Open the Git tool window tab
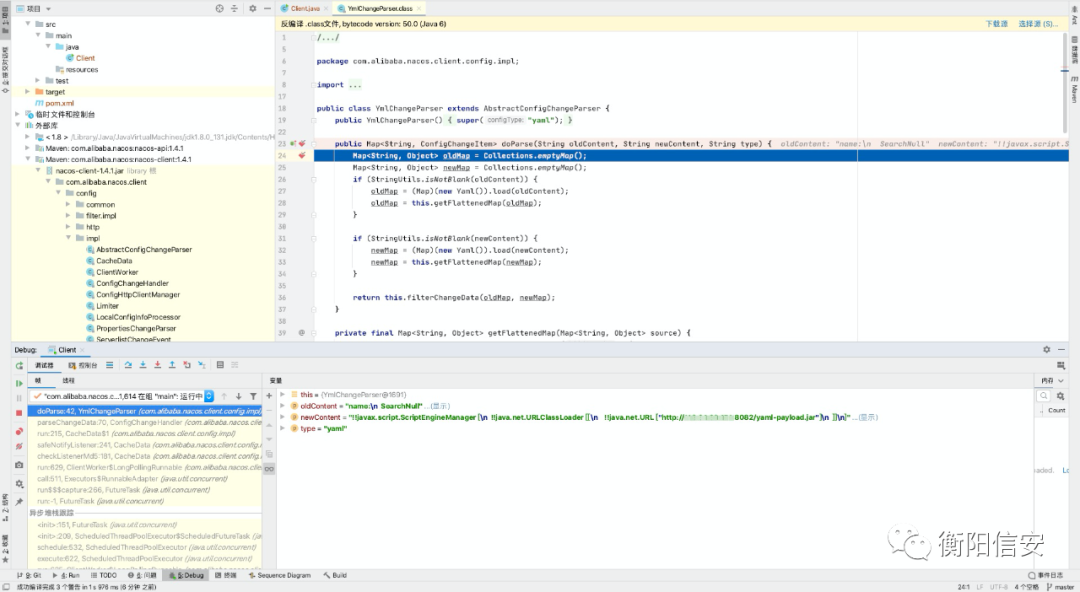 pos(29,575)
